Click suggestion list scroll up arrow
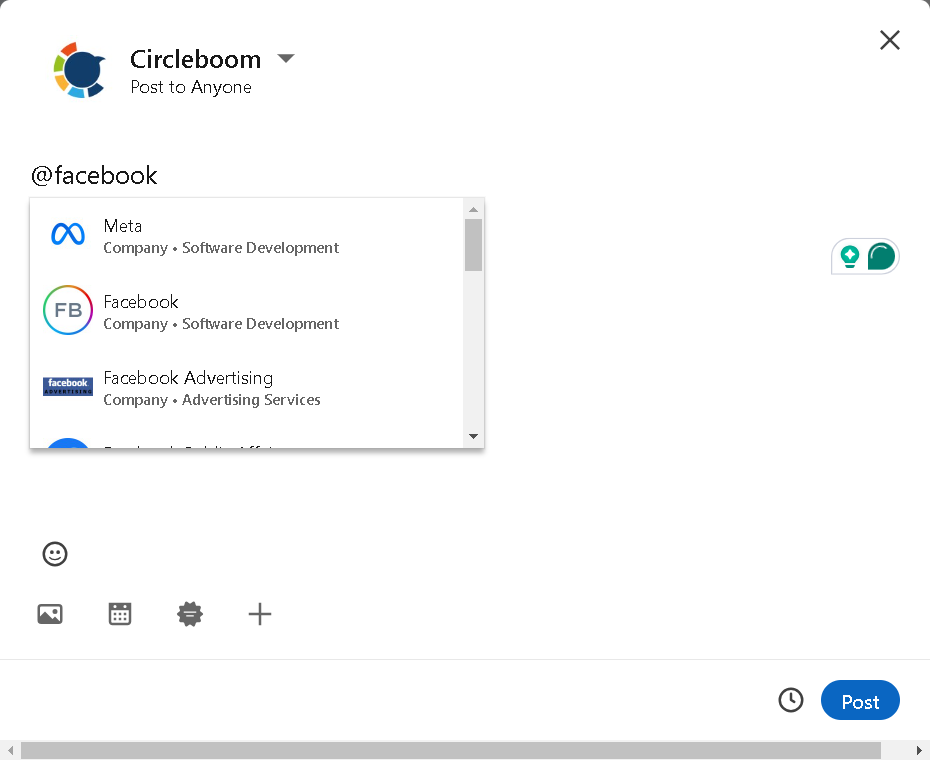The width and height of the screenshot is (930, 760). (x=473, y=209)
